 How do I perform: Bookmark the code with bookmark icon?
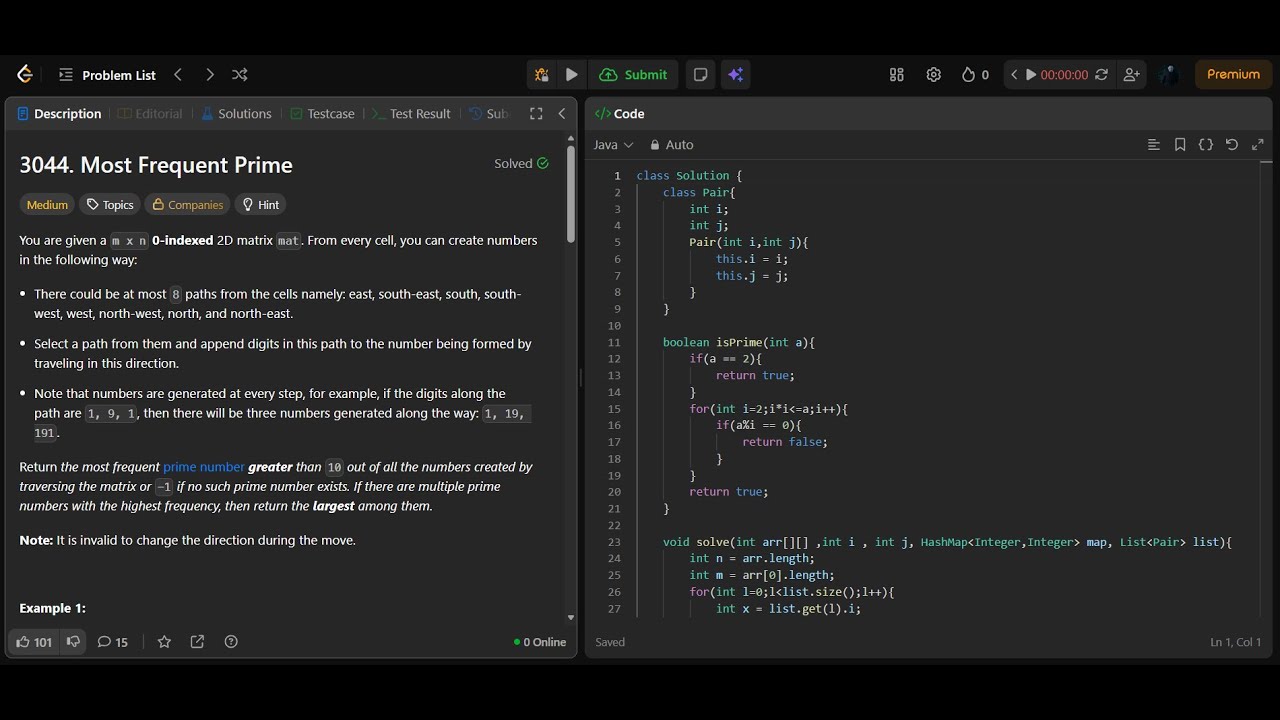tap(1180, 145)
